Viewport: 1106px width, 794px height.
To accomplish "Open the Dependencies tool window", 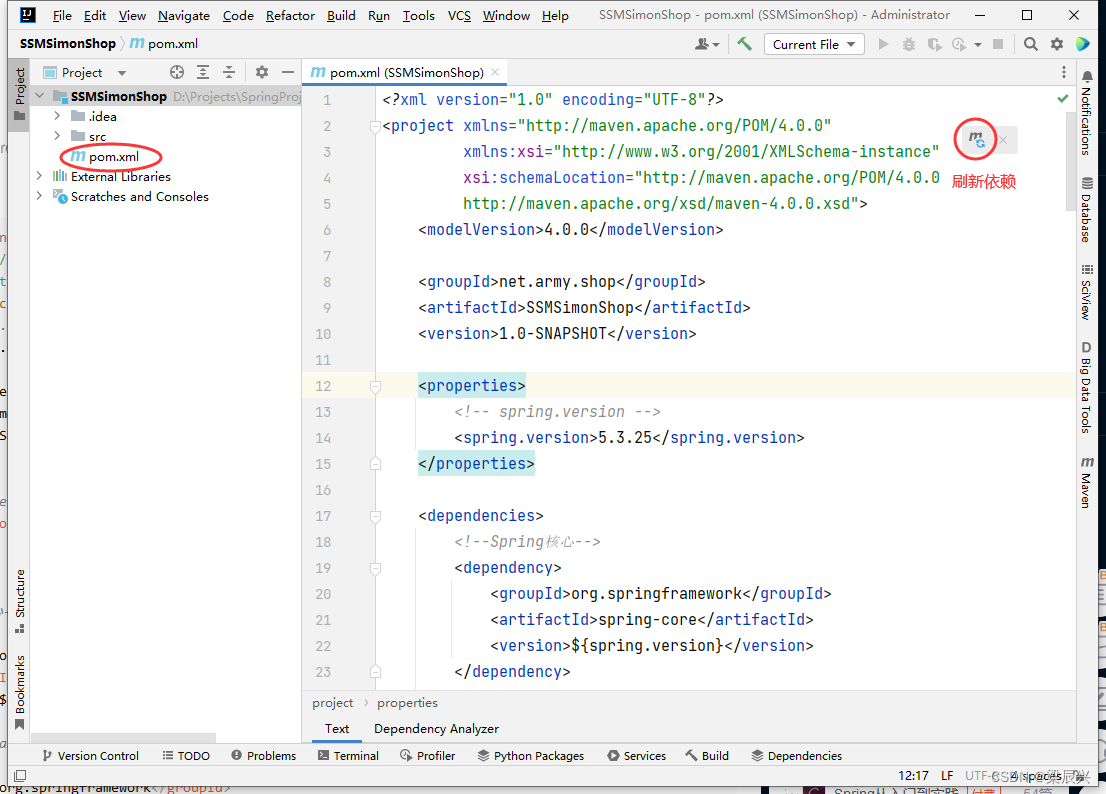I will coord(797,755).
